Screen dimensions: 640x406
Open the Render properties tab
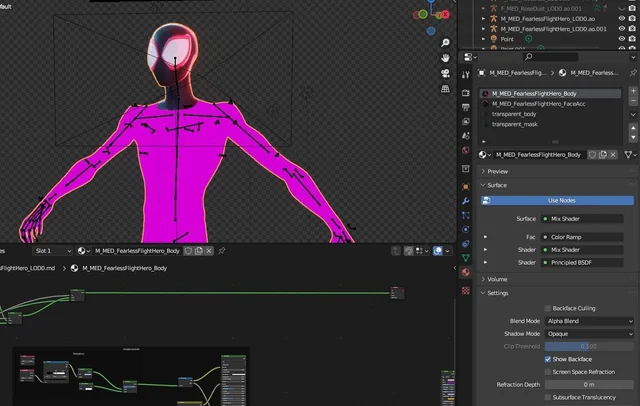(466, 93)
